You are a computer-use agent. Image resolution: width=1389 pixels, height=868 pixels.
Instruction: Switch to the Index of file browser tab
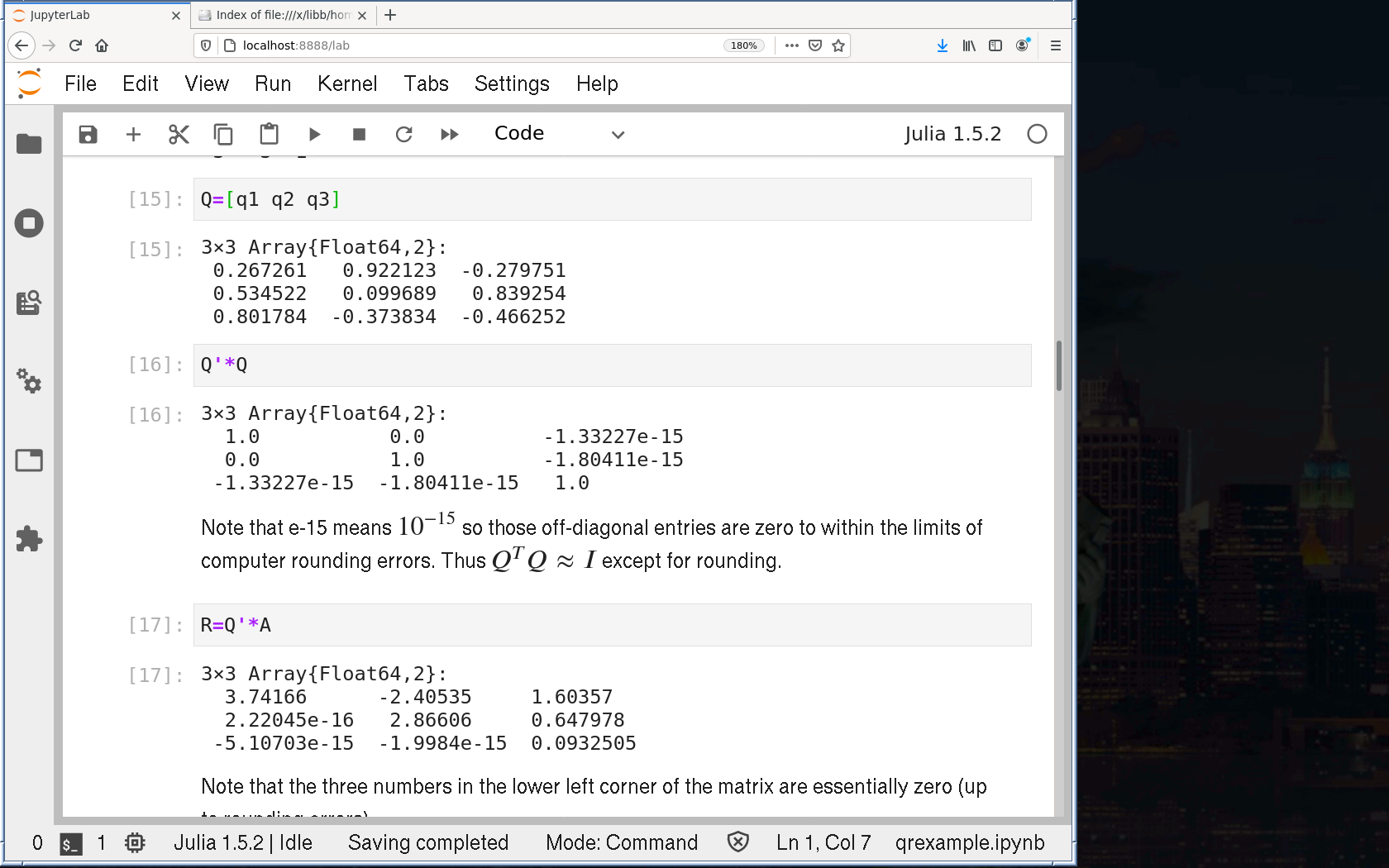(x=282, y=15)
